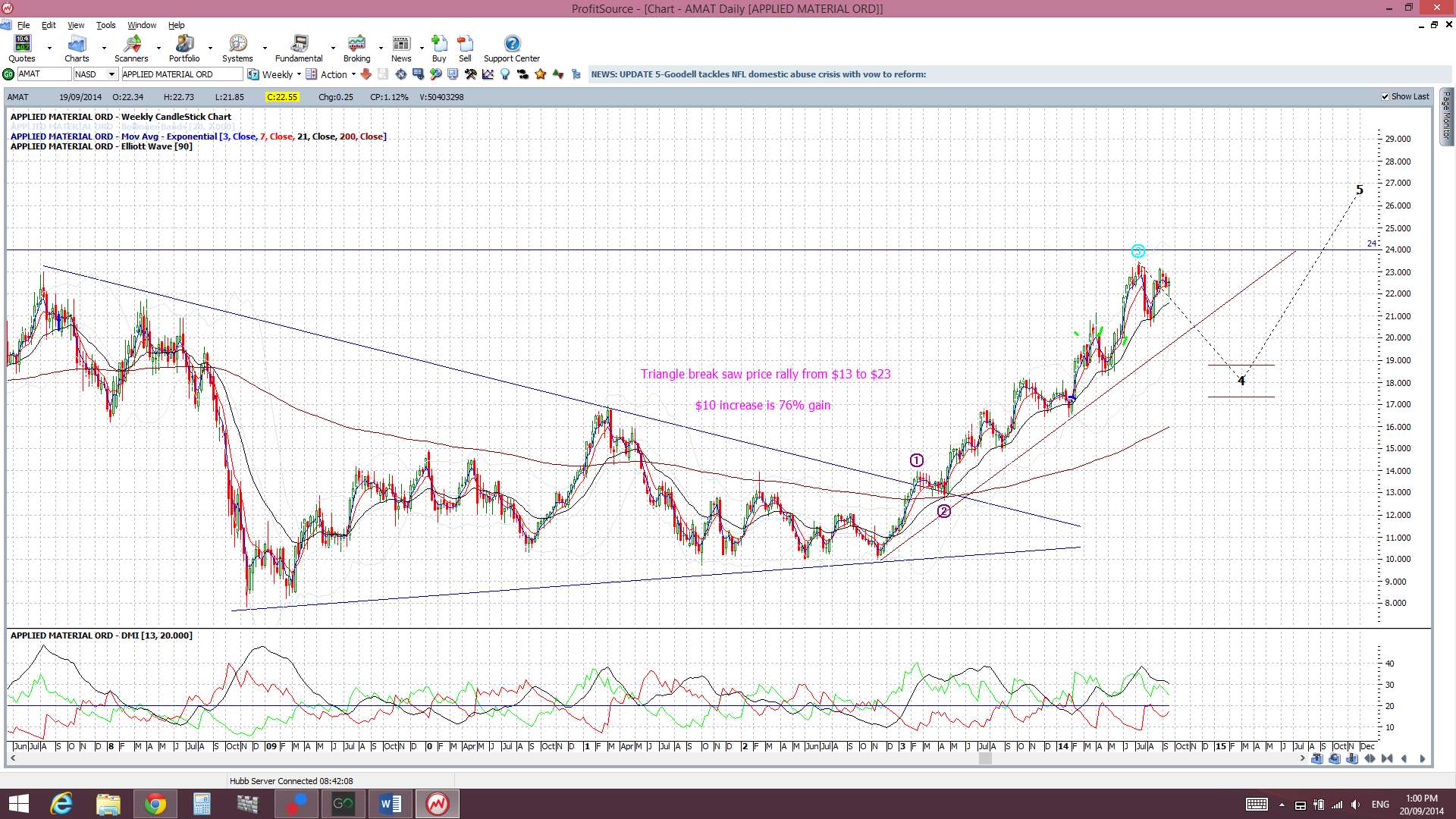
Task: Toggle the Show Last checkbox
Action: pos(1385,97)
